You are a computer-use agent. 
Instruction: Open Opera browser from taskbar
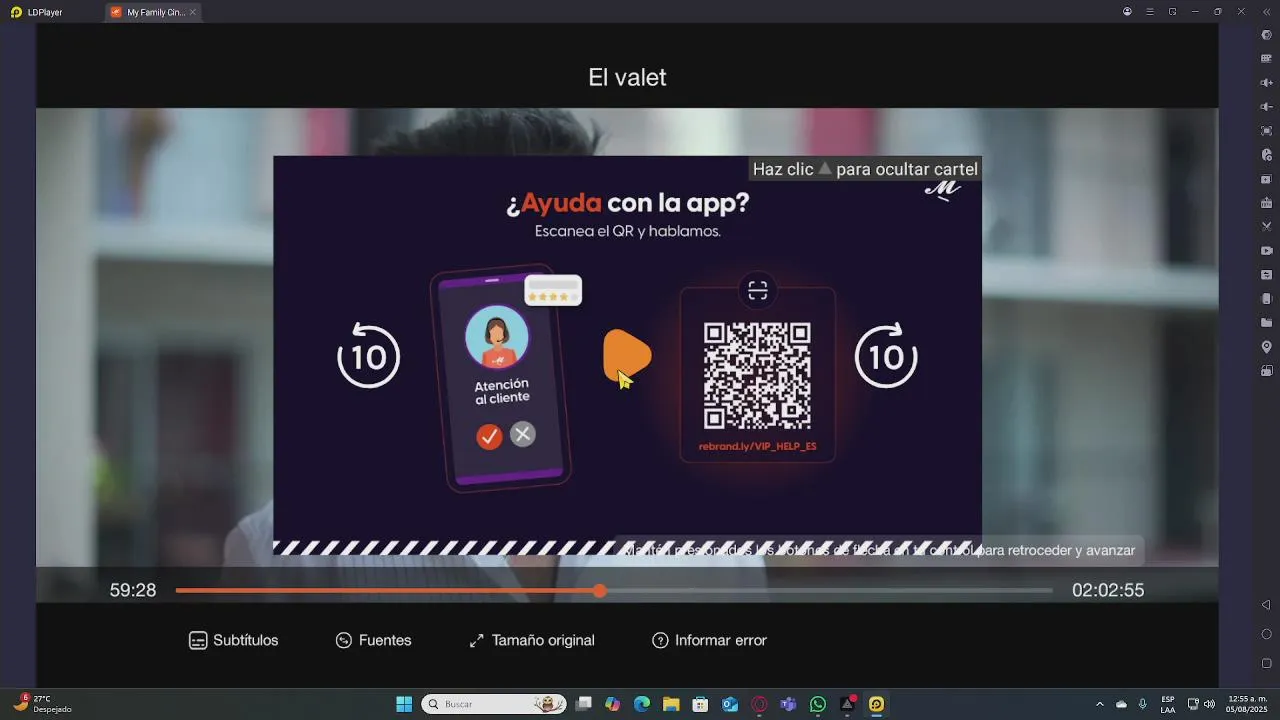[x=759, y=704]
